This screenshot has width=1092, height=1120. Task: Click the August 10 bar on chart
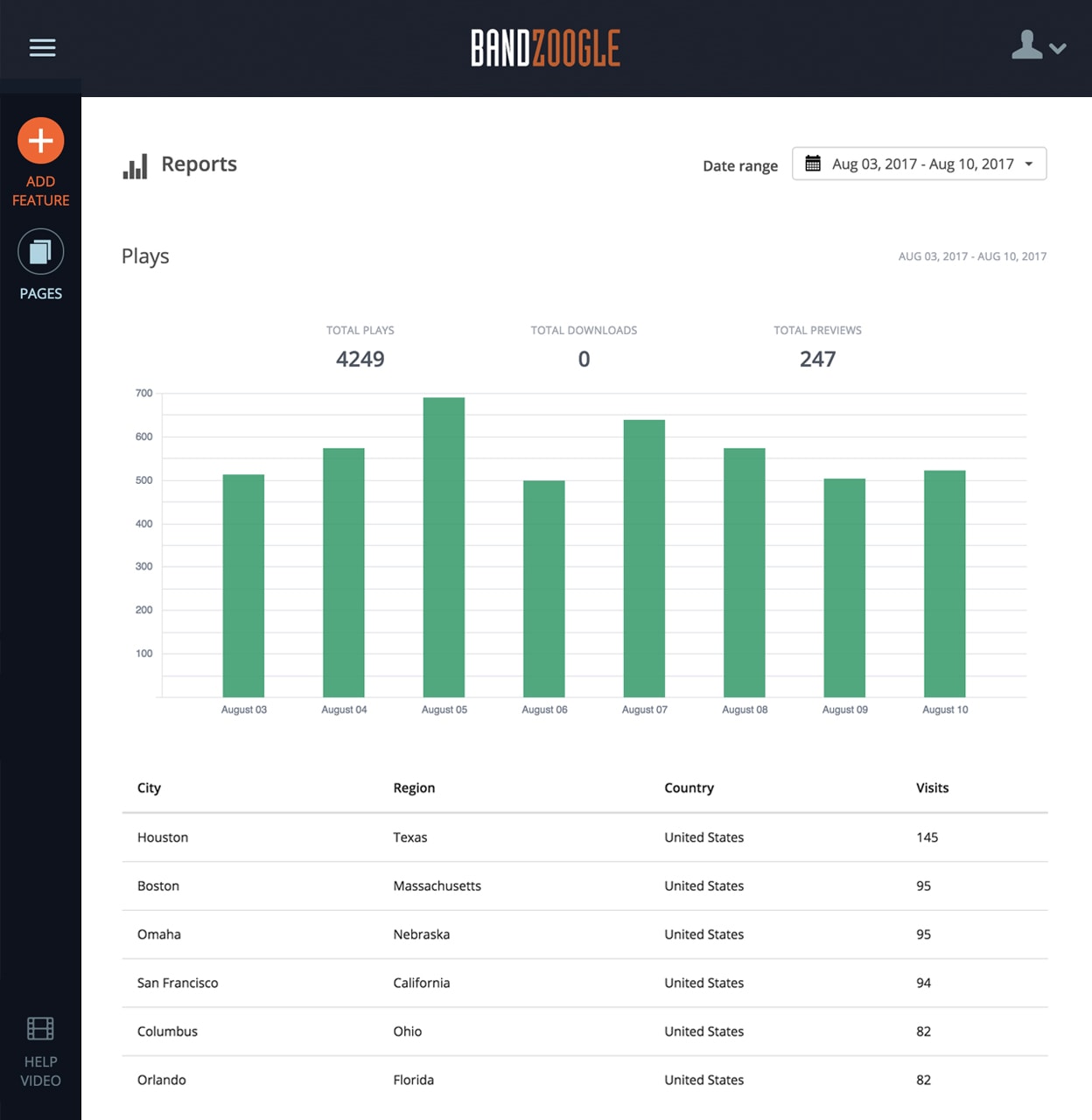(x=944, y=582)
